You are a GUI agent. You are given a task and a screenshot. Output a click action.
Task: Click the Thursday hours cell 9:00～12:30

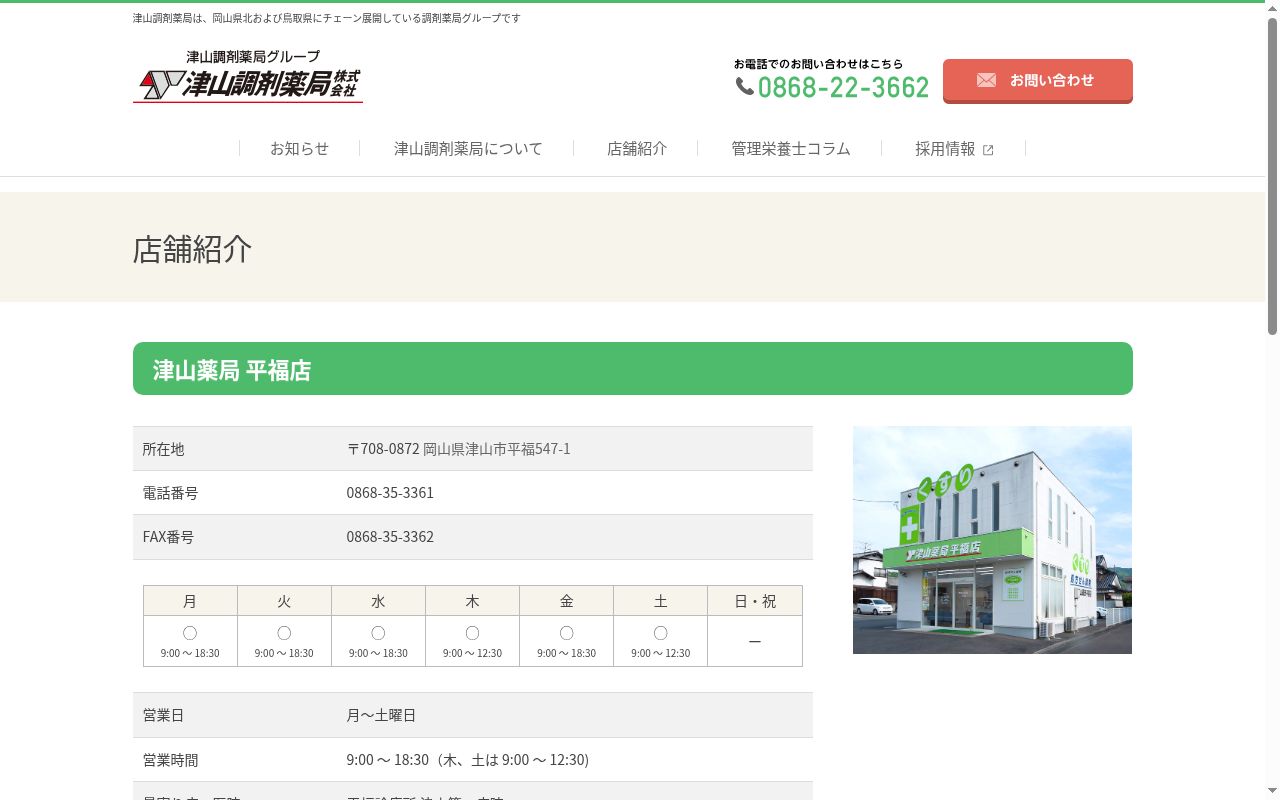pyautogui.click(x=472, y=641)
